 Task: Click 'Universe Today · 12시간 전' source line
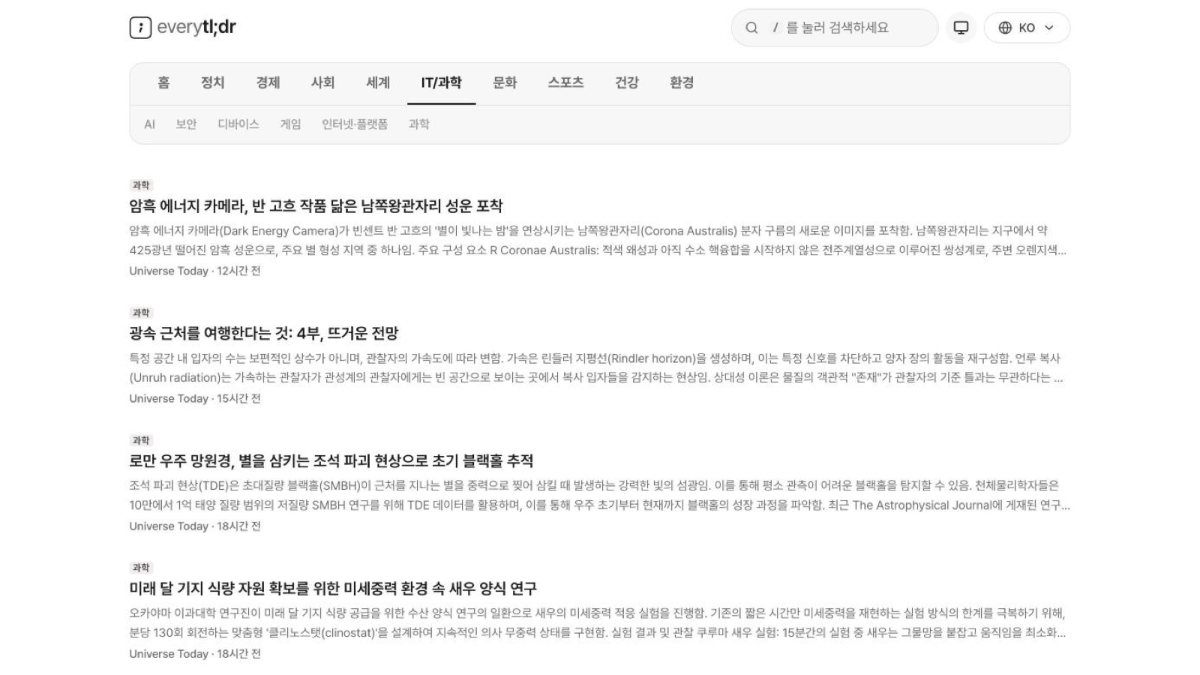tap(195, 271)
